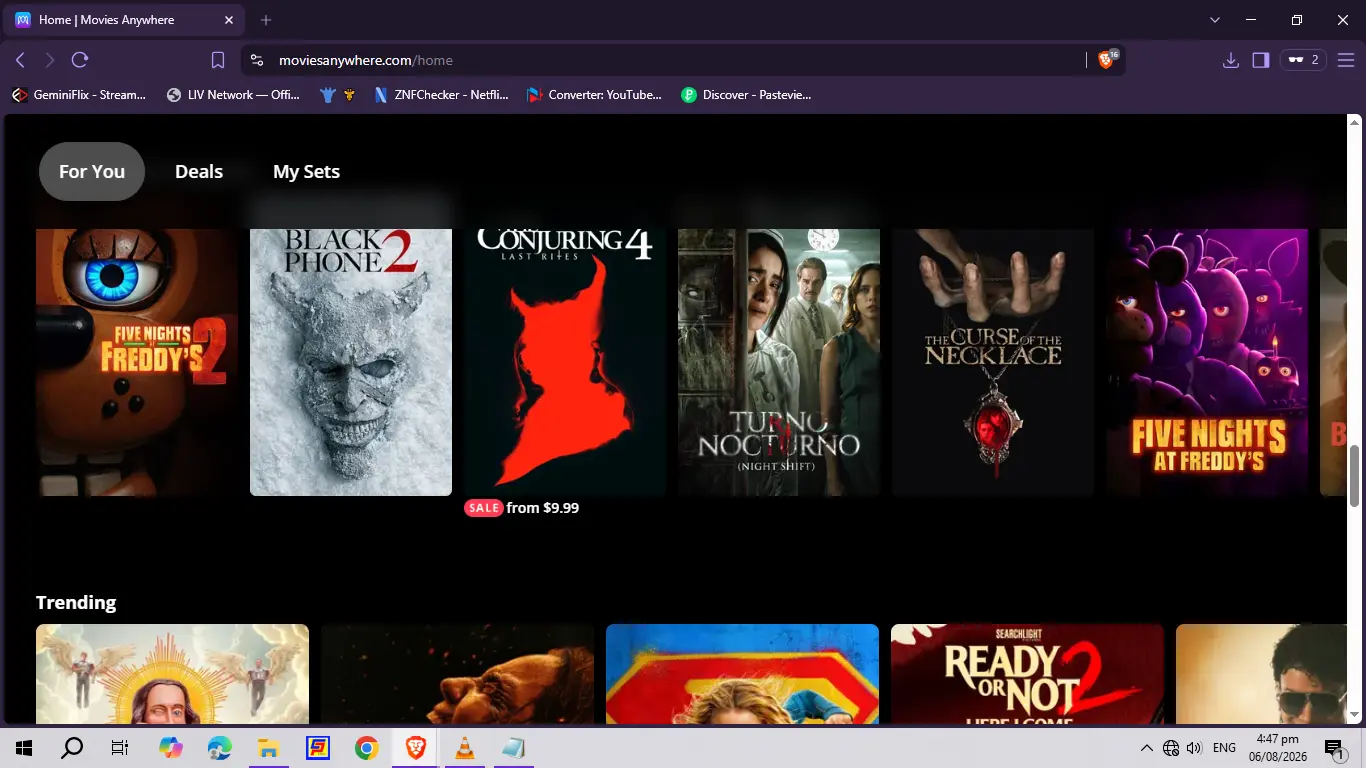Click the browser forward arrow
The image size is (1366, 768).
[50, 60]
